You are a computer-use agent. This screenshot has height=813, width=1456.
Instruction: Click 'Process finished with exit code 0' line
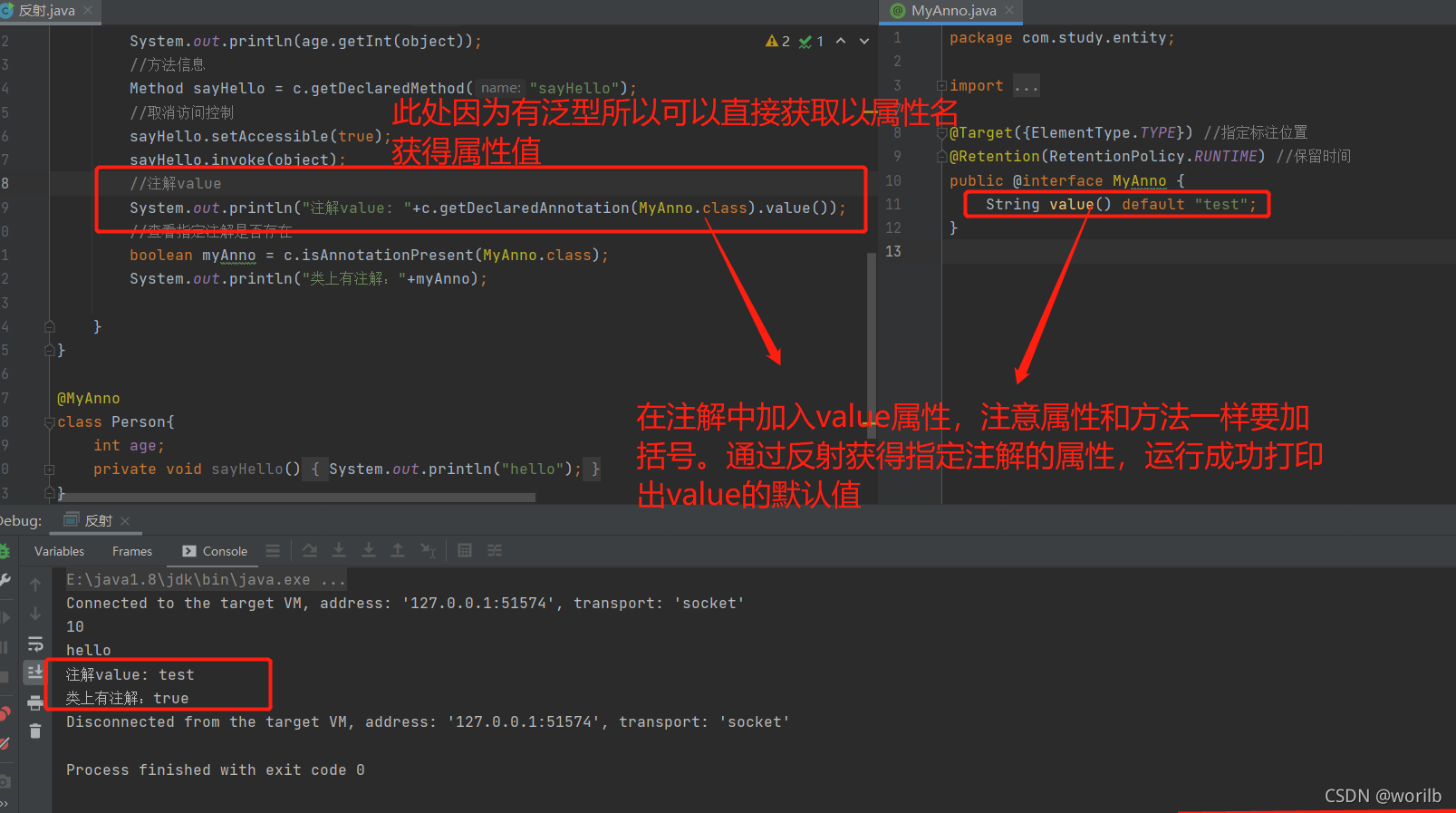216,770
